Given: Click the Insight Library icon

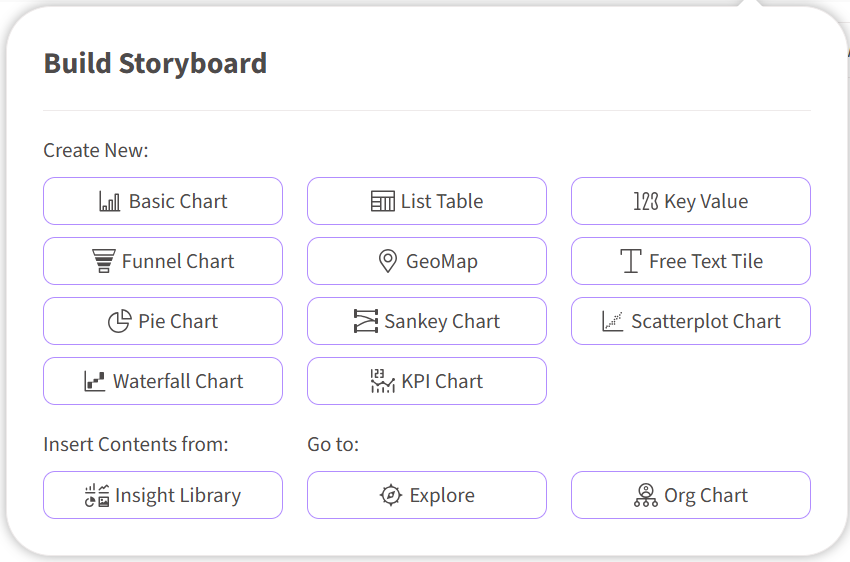Looking at the screenshot, I should pyautogui.click(x=97, y=495).
